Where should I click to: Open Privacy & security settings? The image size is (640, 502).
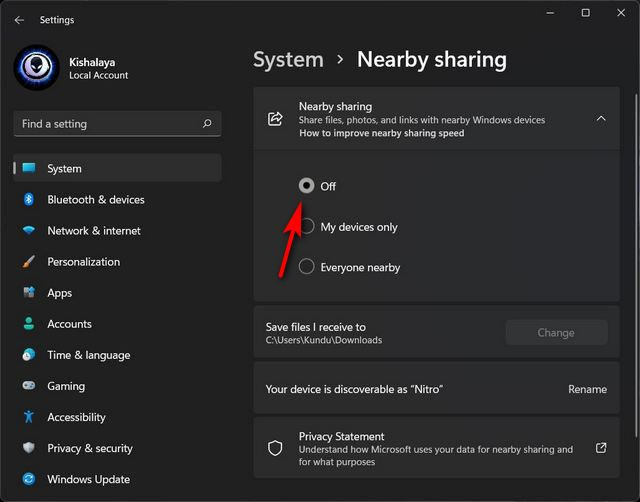[x=118, y=448]
